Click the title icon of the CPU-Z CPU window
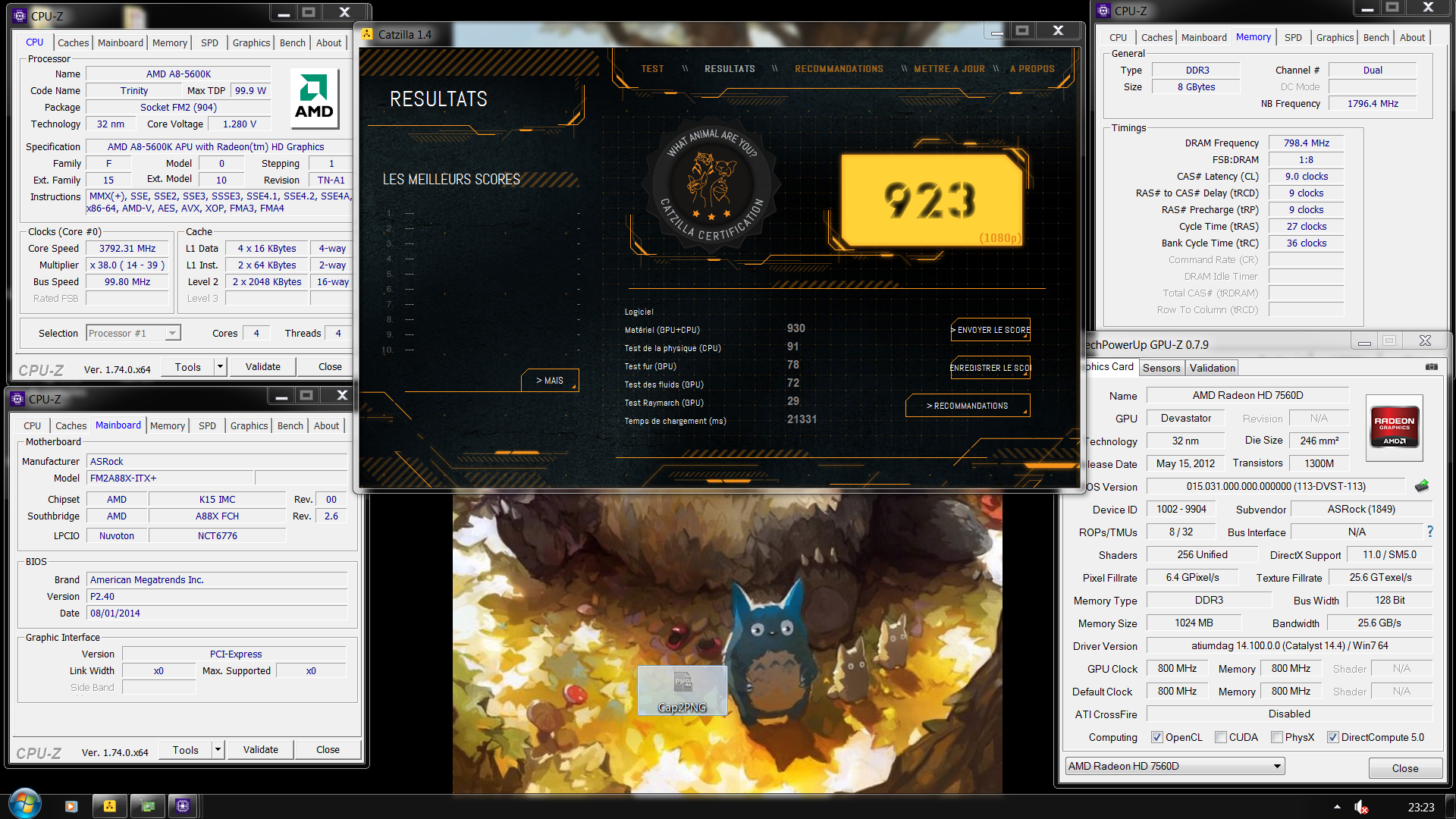The image size is (1456, 819). tap(20, 16)
